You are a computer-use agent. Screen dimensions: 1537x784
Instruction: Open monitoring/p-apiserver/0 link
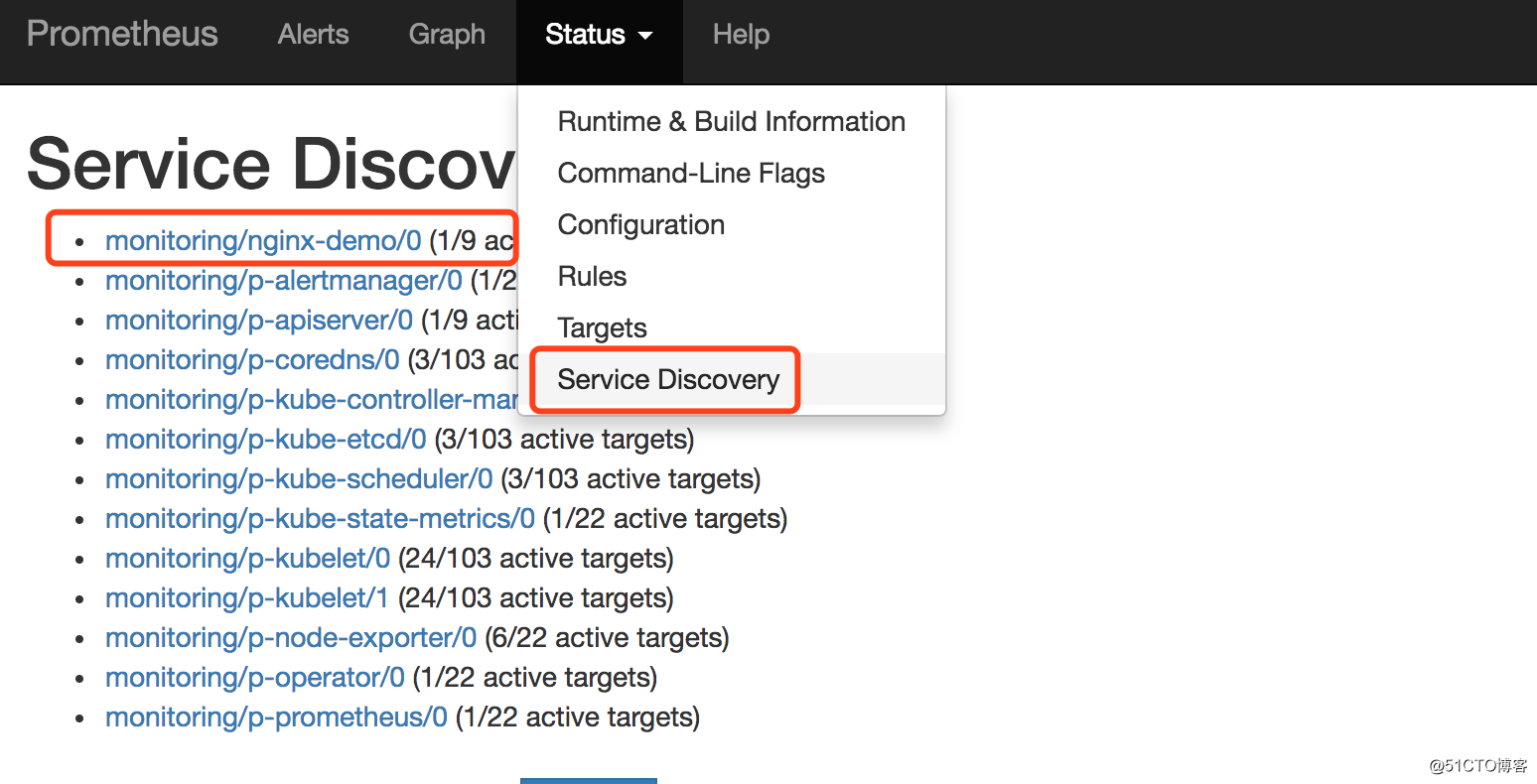(x=259, y=320)
